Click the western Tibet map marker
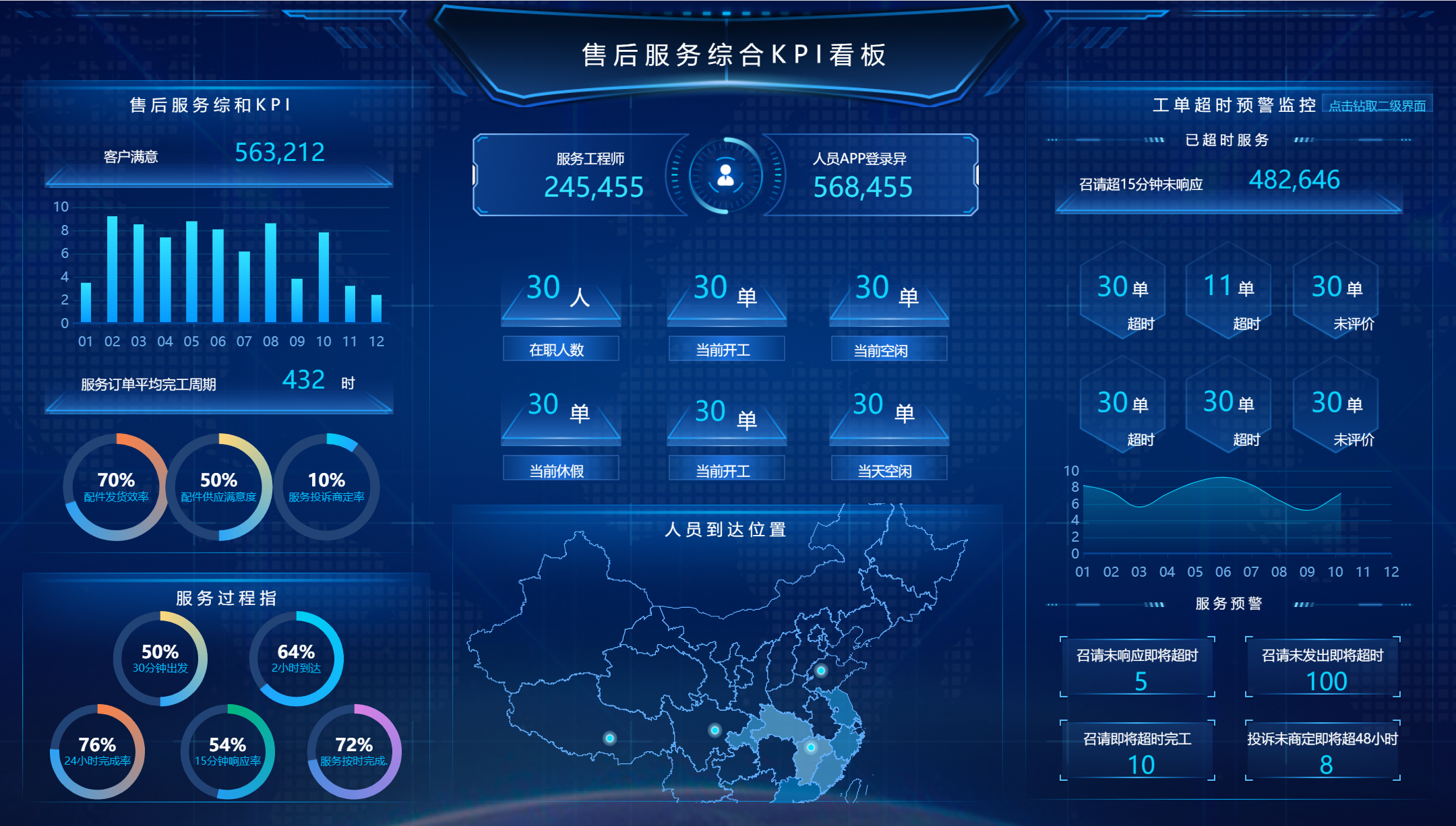The width and height of the screenshot is (1456, 826). click(609, 738)
